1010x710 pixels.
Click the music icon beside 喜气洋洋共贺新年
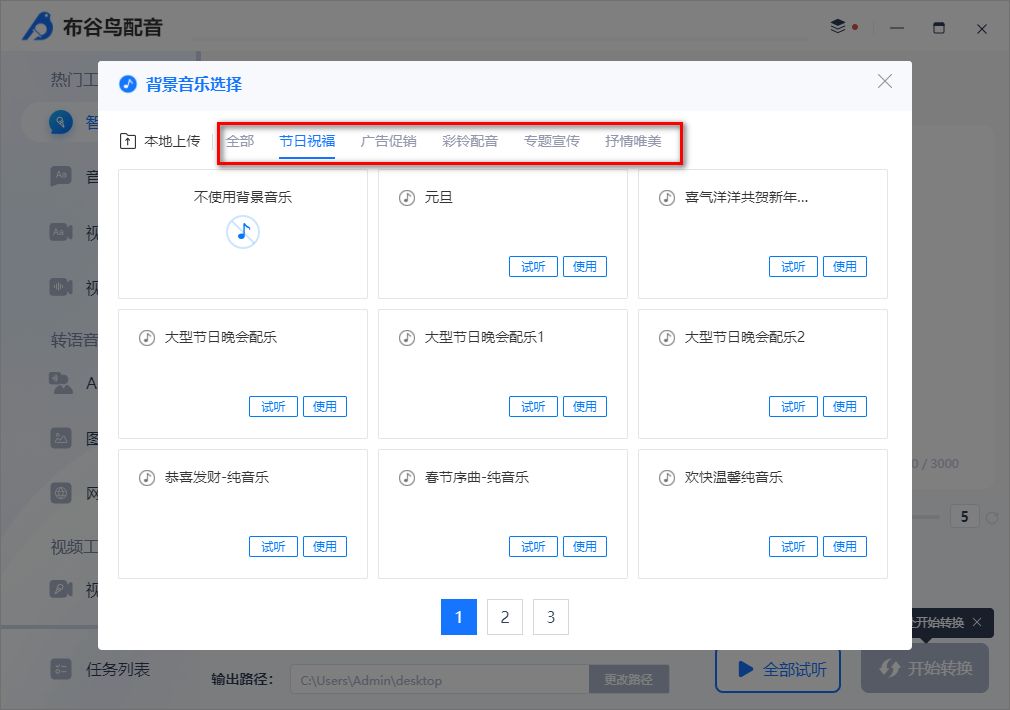[667, 198]
